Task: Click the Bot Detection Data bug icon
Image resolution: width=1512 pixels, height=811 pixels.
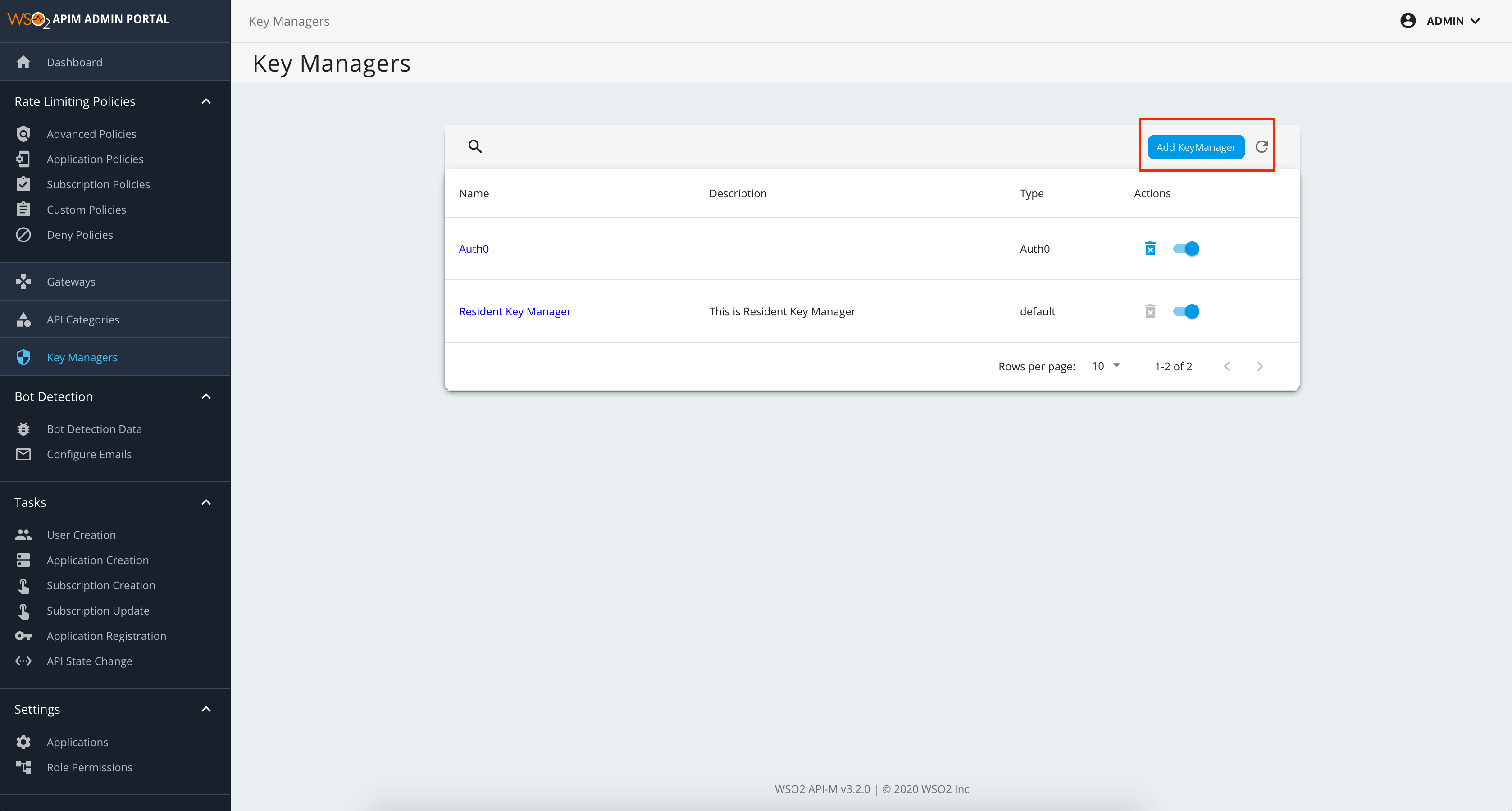Action: 23,429
